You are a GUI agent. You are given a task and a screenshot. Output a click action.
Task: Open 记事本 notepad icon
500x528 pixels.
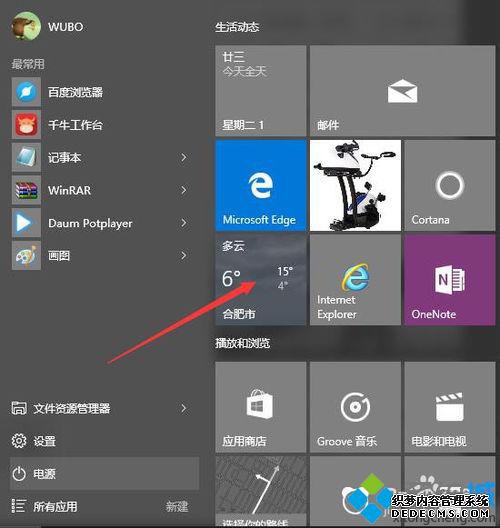pos(26,157)
